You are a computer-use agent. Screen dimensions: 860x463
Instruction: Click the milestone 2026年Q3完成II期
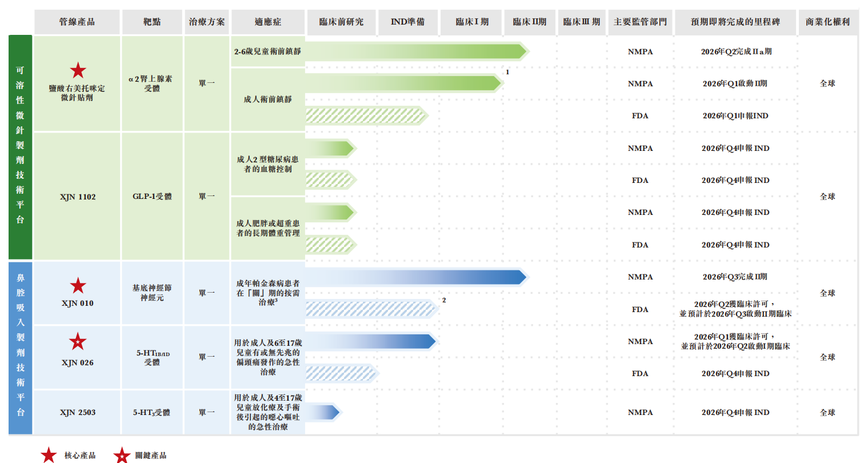tap(735, 277)
